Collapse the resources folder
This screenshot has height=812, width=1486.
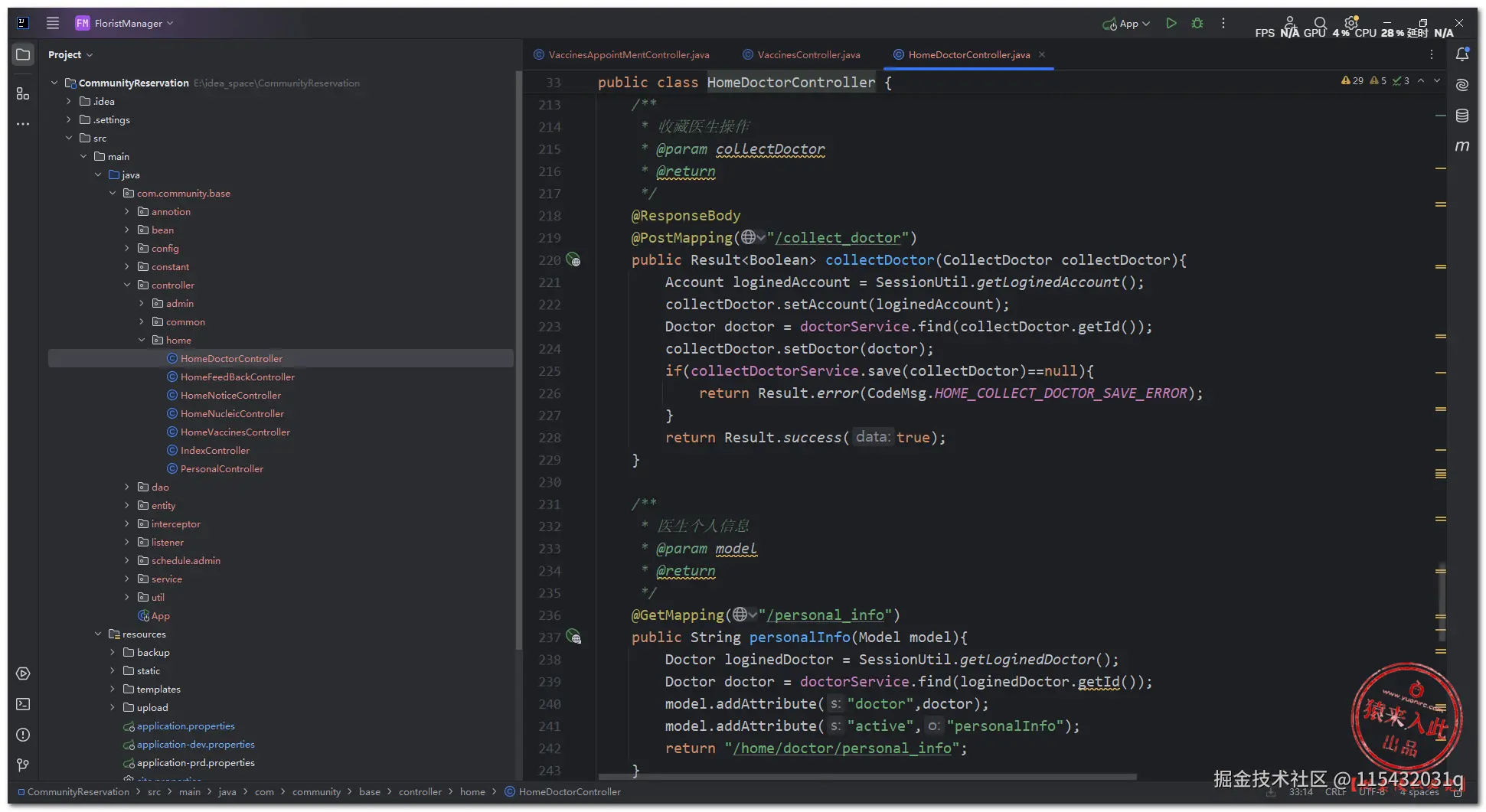[98, 634]
